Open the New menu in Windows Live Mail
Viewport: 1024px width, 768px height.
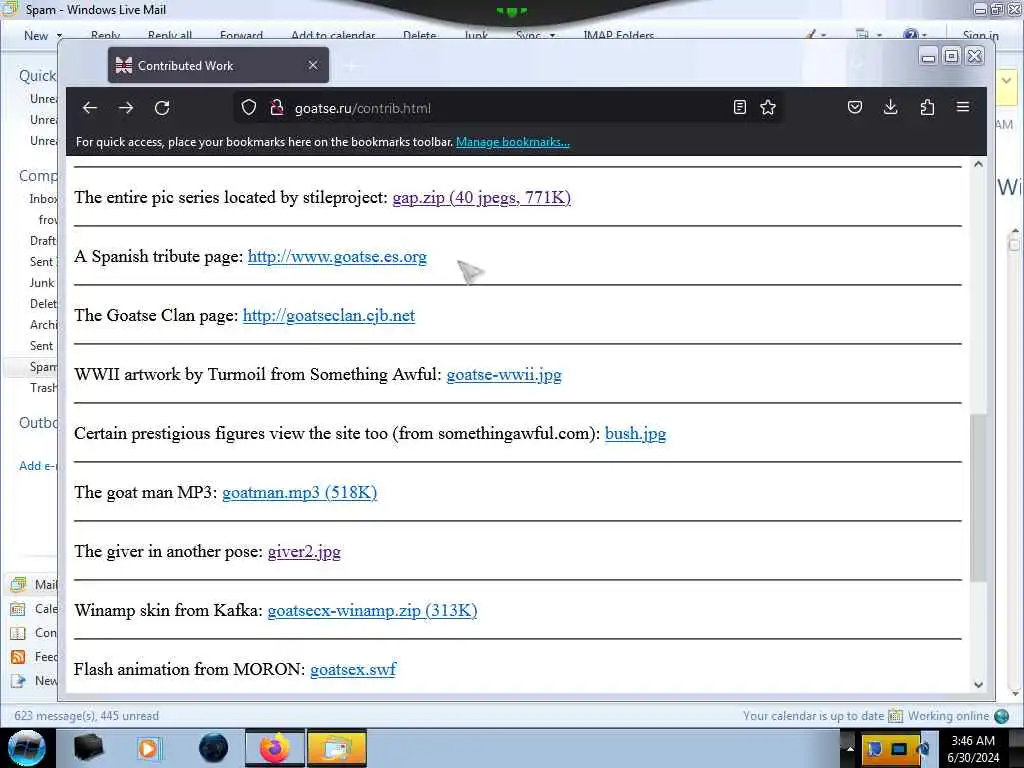click(x=36, y=35)
